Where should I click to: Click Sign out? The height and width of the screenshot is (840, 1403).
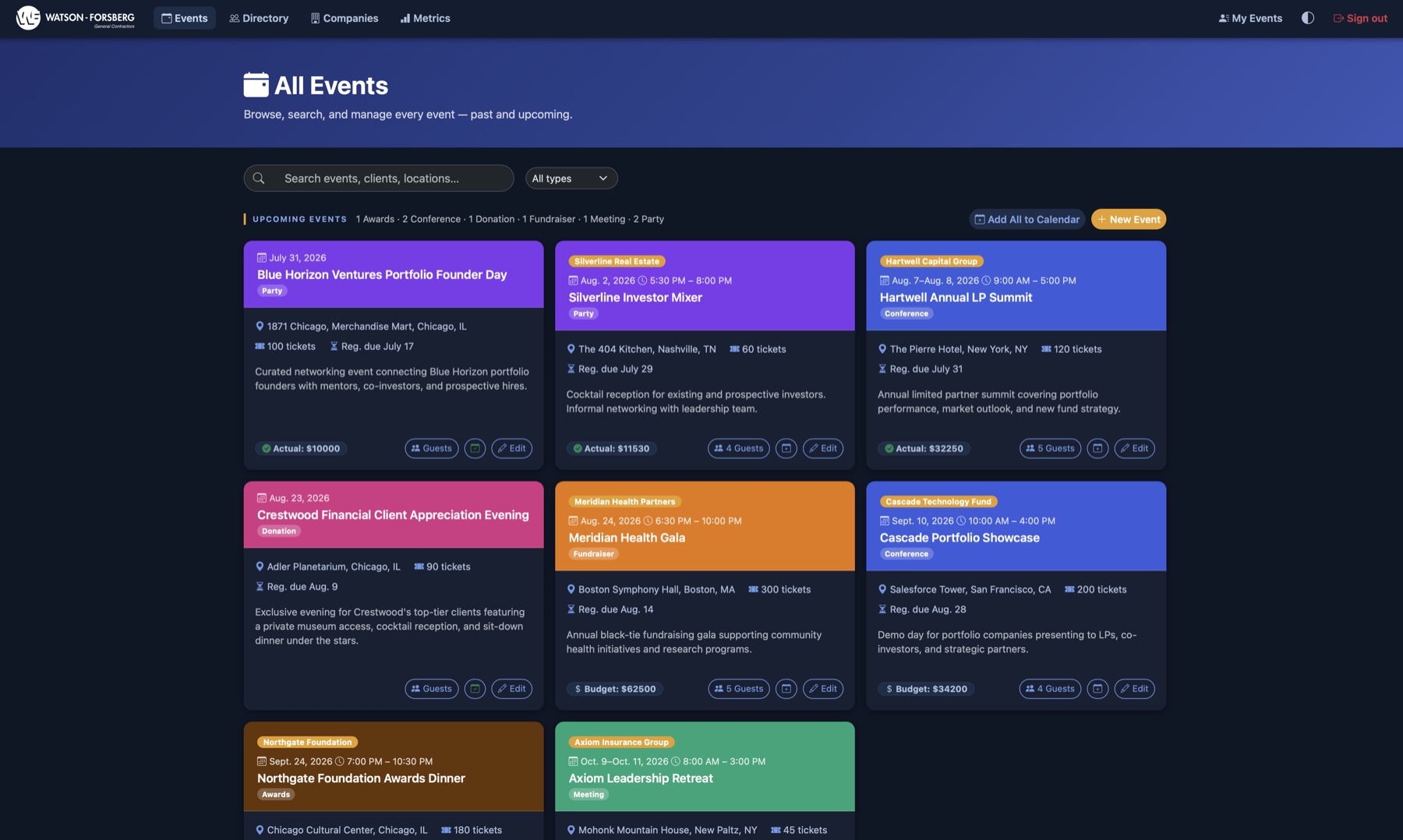pyautogui.click(x=1359, y=18)
